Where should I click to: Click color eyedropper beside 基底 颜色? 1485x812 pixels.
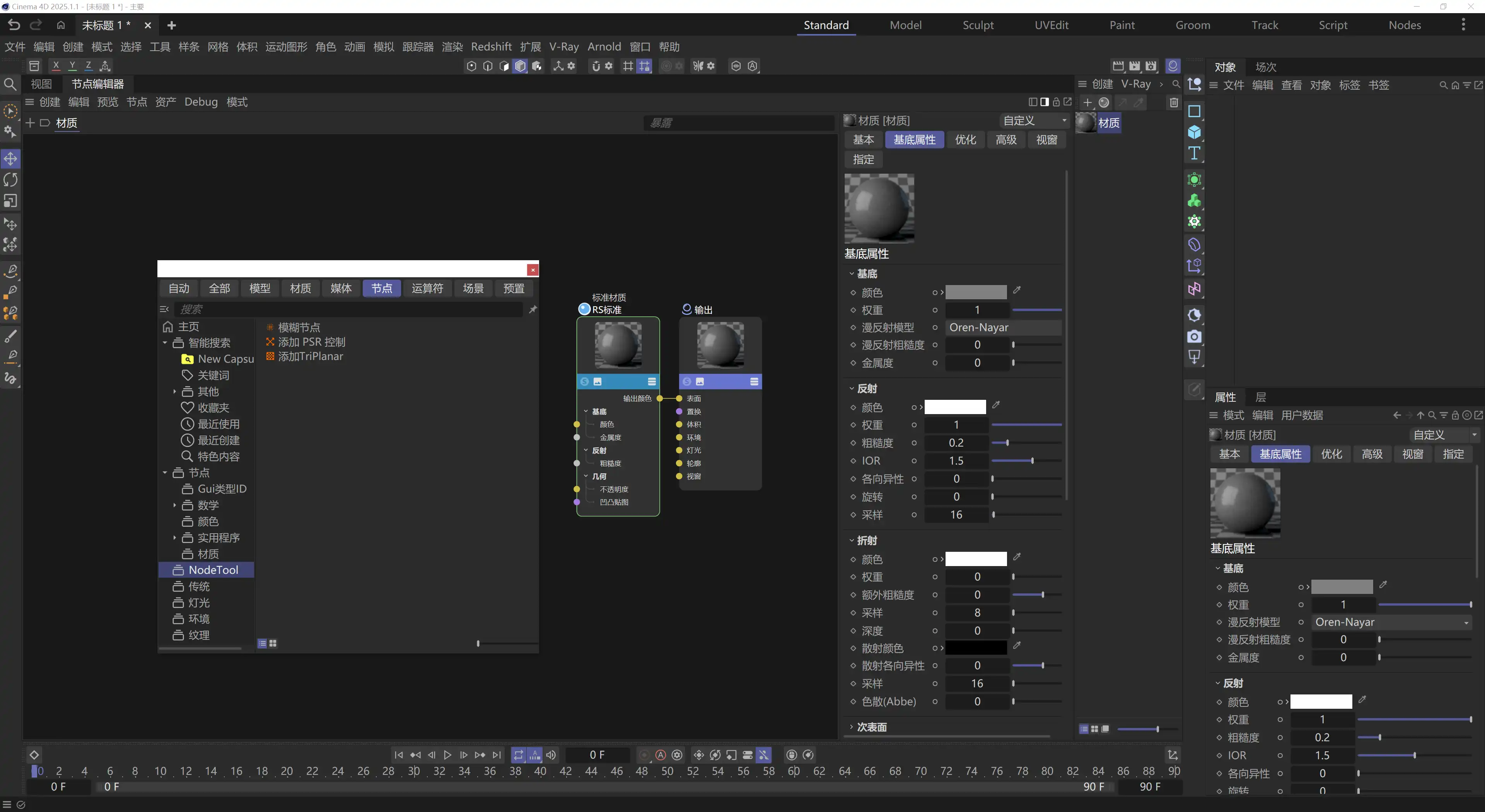[1017, 290]
